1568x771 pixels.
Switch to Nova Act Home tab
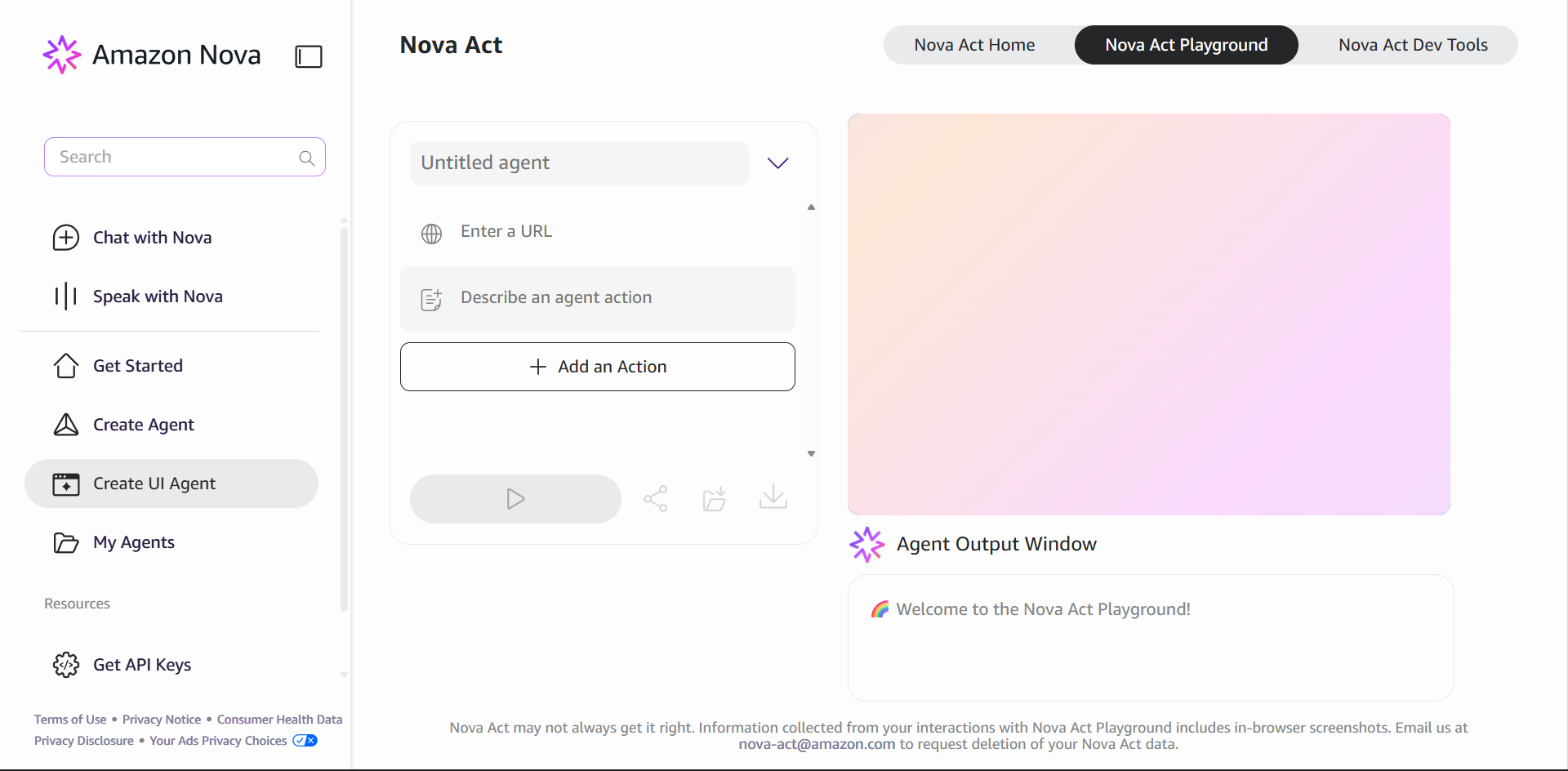click(x=974, y=45)
